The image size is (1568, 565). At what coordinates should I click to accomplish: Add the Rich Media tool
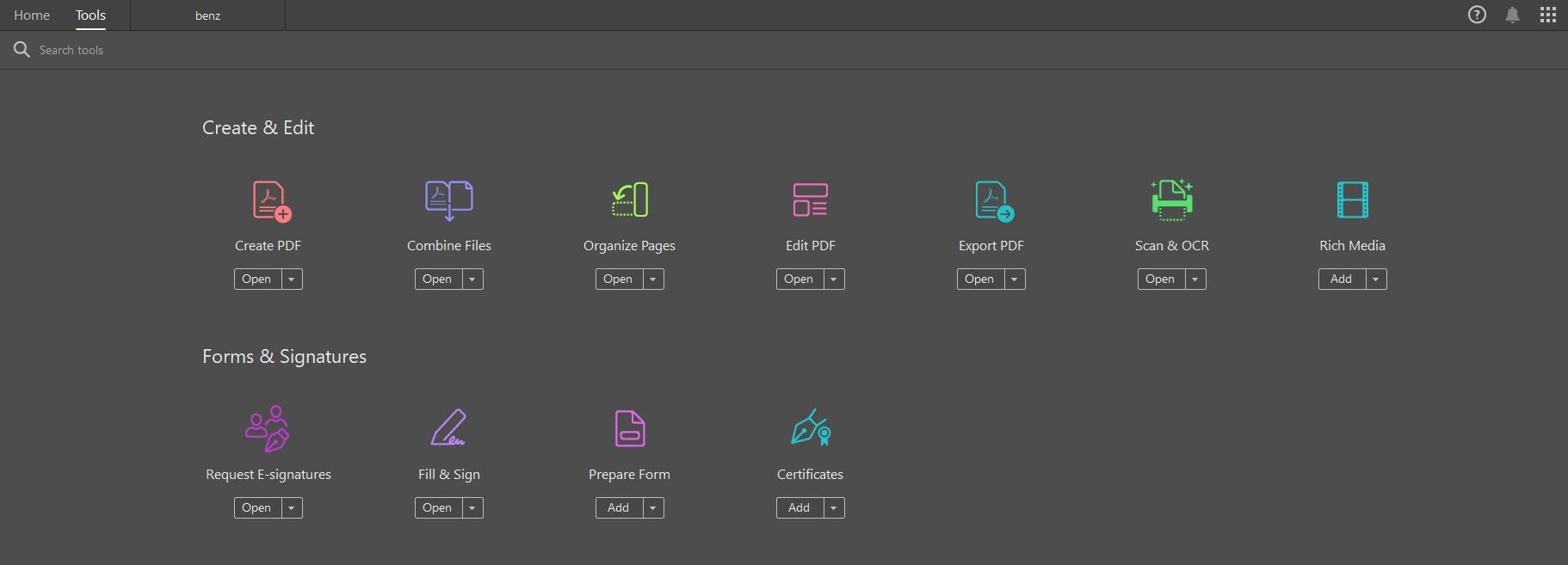(1342, 279)
